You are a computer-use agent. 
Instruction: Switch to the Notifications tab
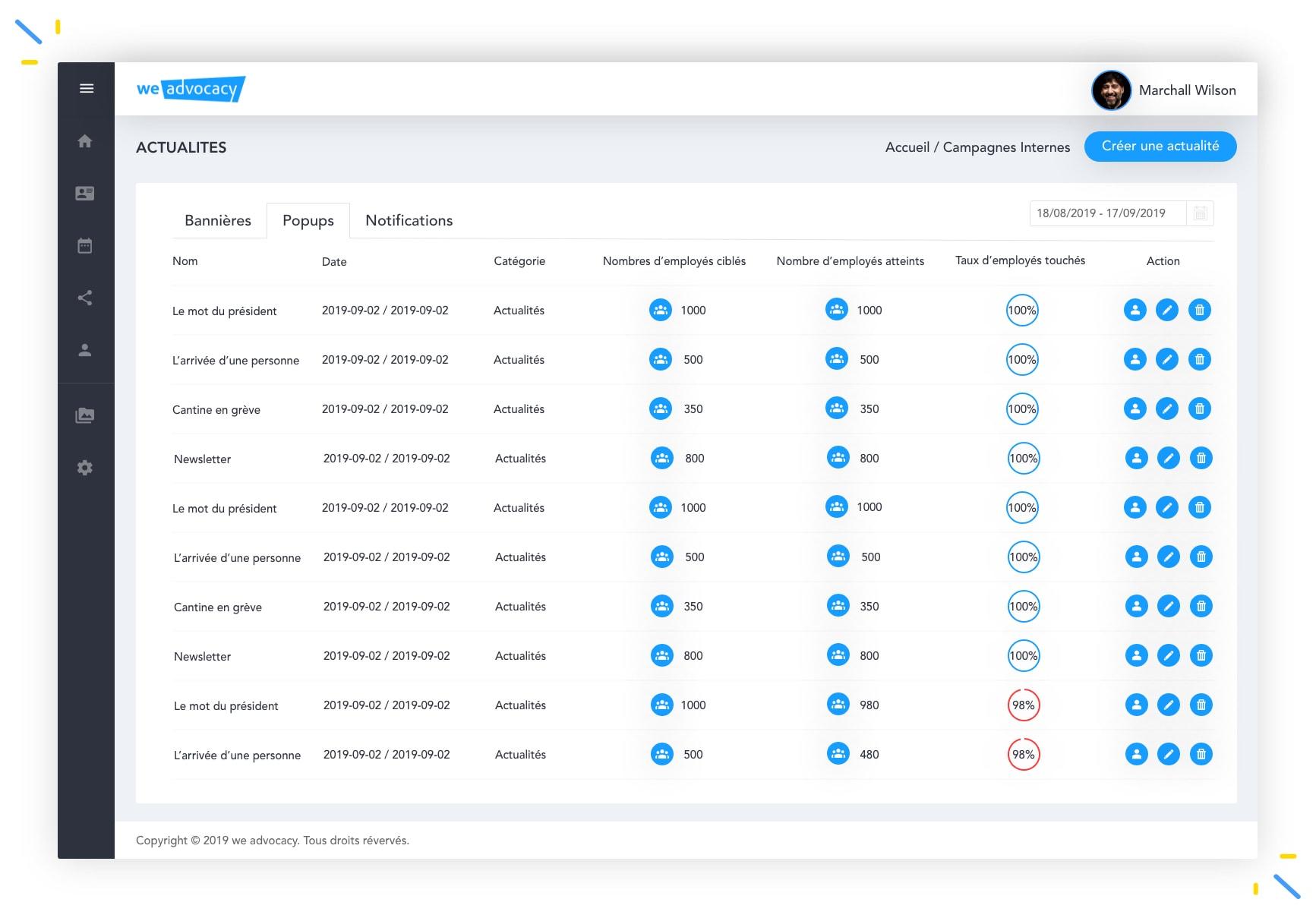click(409, 220)
